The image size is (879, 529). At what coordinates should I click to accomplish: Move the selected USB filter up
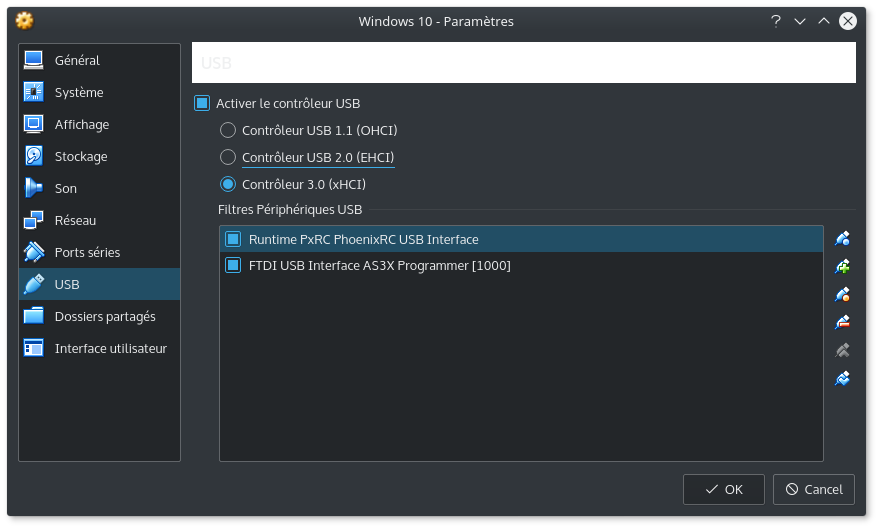842,351
